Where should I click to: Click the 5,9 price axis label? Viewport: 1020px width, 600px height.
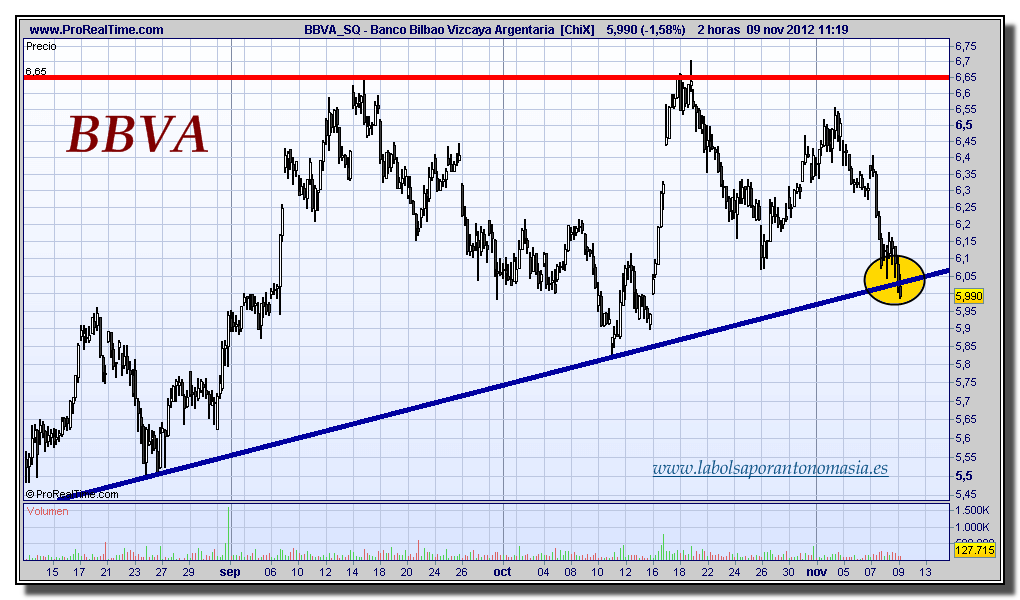point(963,329)
